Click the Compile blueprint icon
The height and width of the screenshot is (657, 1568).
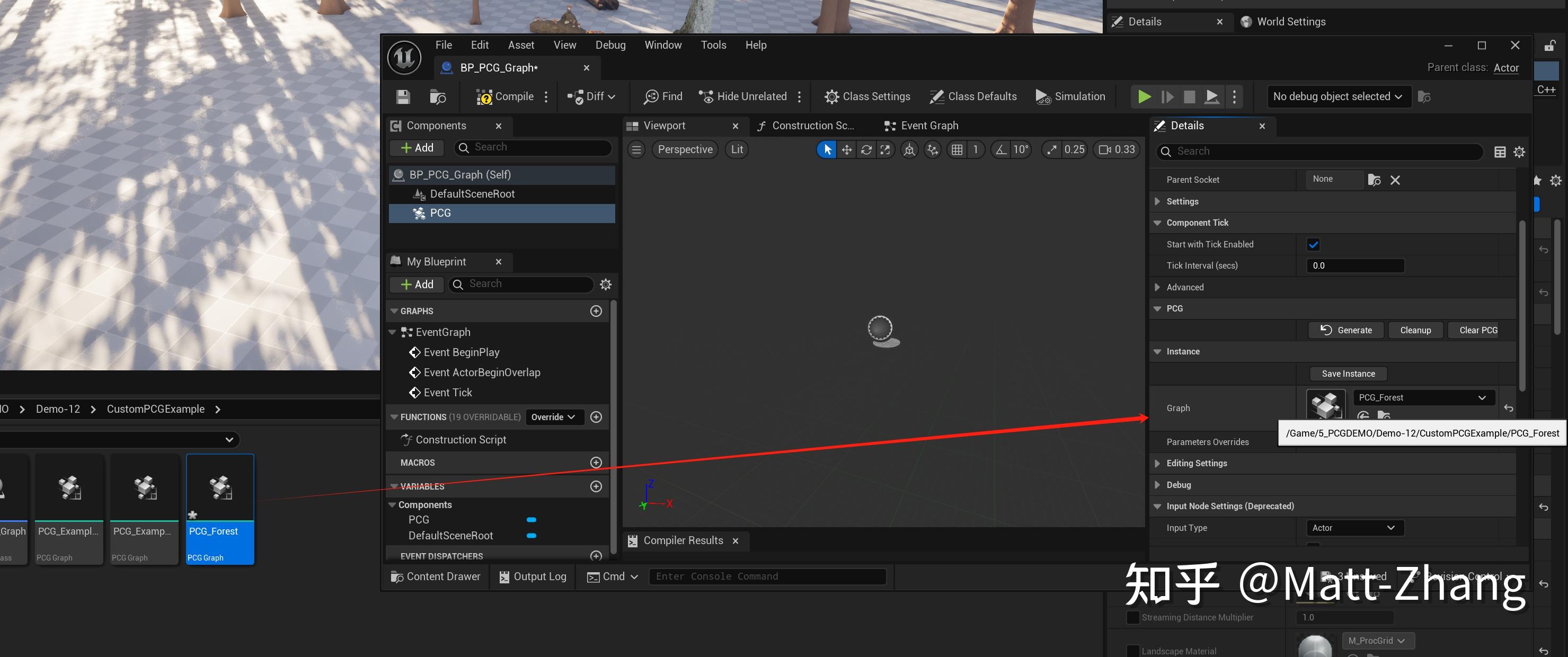(x=484, y=97)
